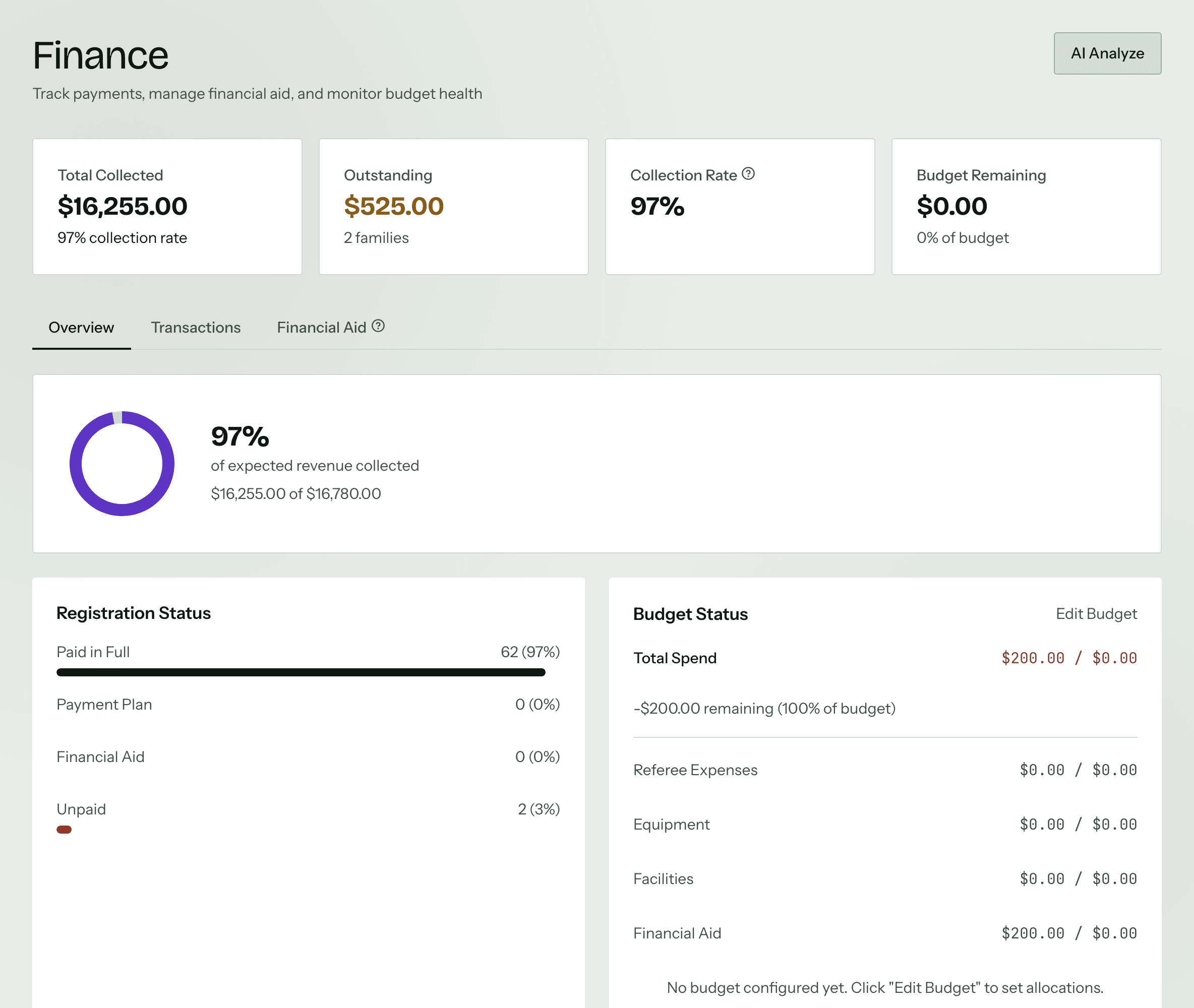Open the Financial Aid tab
The height and width of the screenshot is (1008, 1194).
pos(322,328)
